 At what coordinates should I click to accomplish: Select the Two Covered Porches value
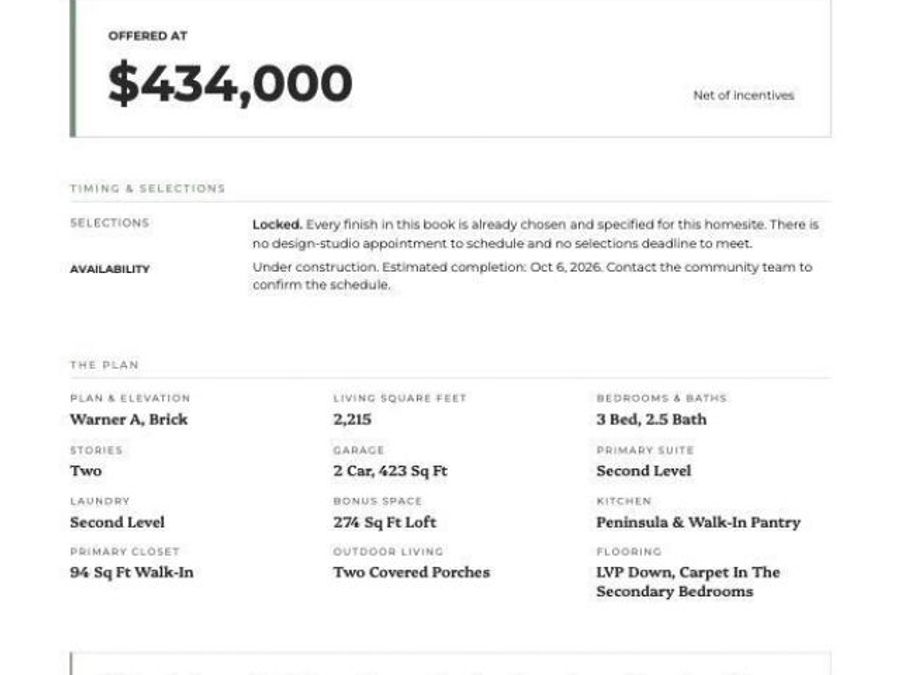point(411,572)
